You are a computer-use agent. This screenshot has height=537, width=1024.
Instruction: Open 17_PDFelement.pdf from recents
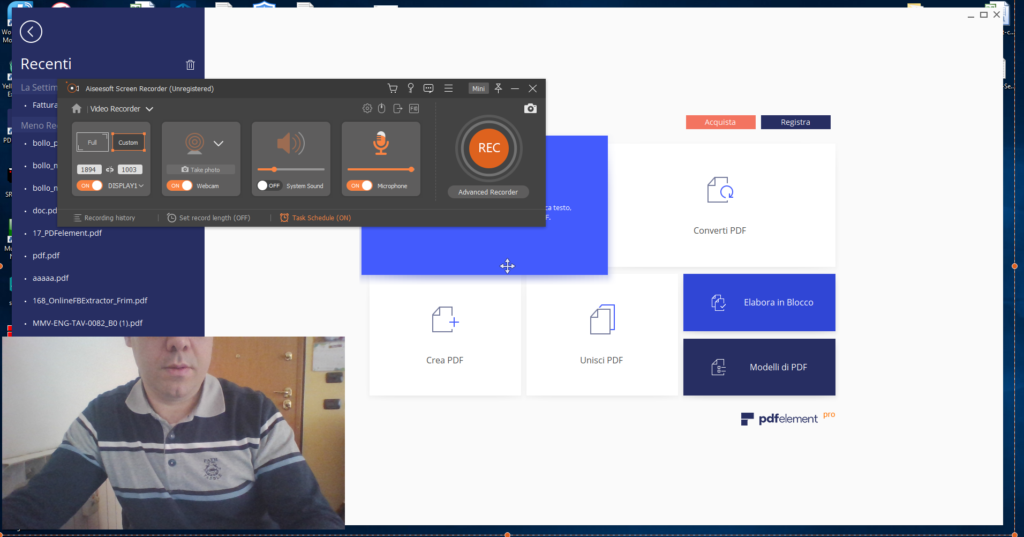67,233
